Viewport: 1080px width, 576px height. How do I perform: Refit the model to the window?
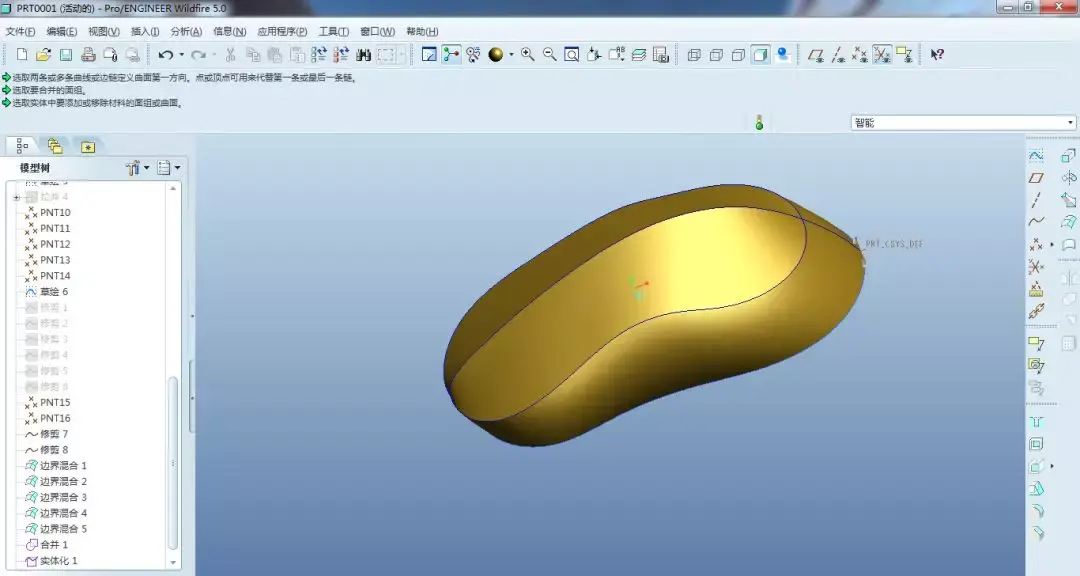coord(572,54)
